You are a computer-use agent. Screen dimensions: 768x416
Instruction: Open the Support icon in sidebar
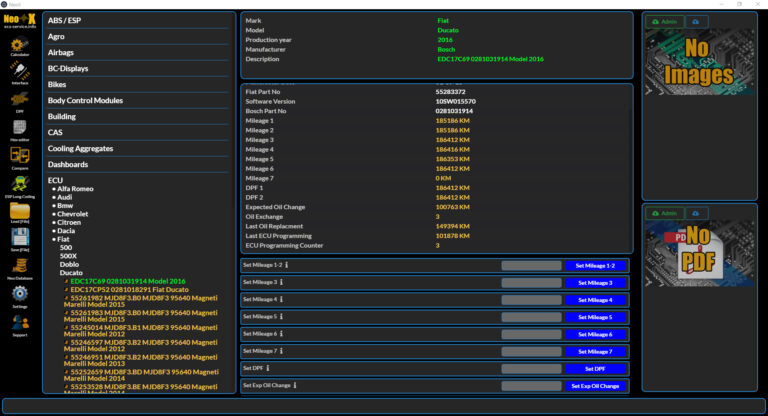(19, 323)
